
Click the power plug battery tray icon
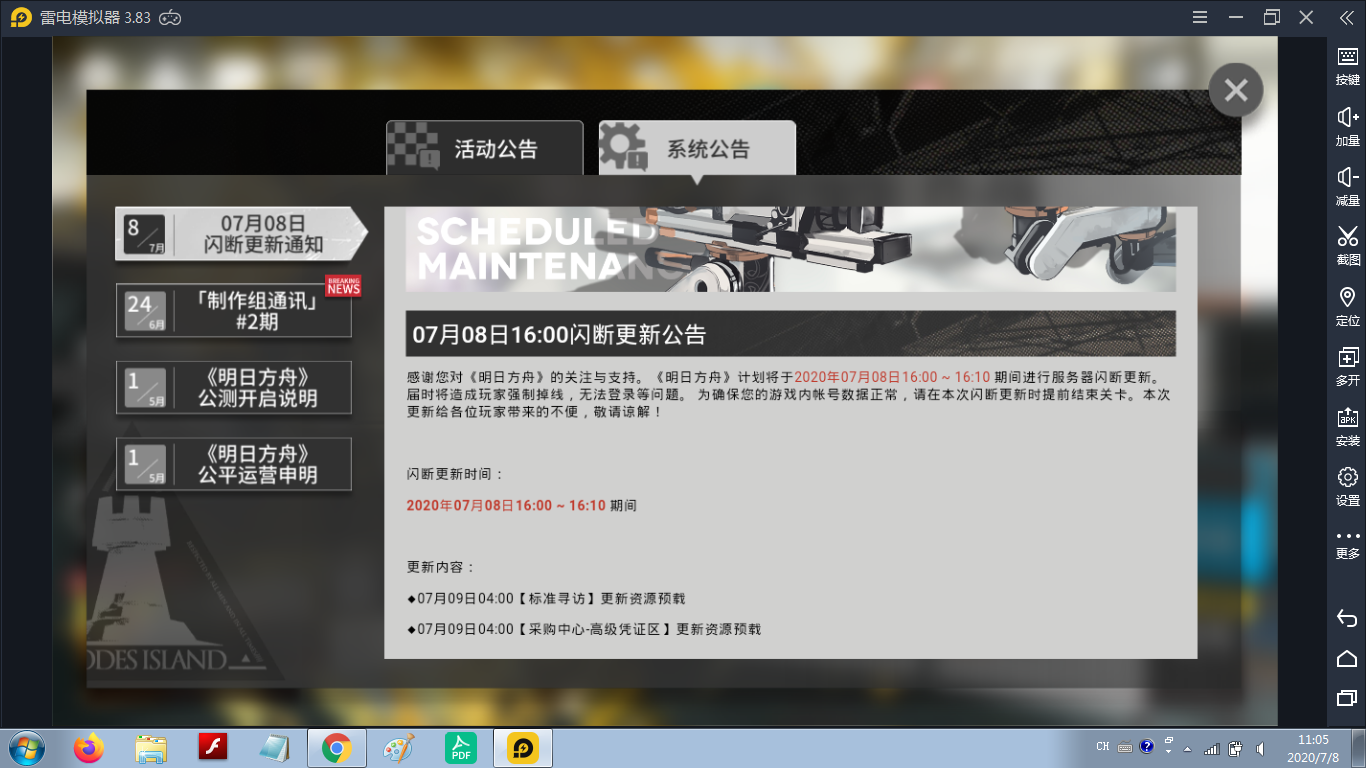[x=1236, y=749]
